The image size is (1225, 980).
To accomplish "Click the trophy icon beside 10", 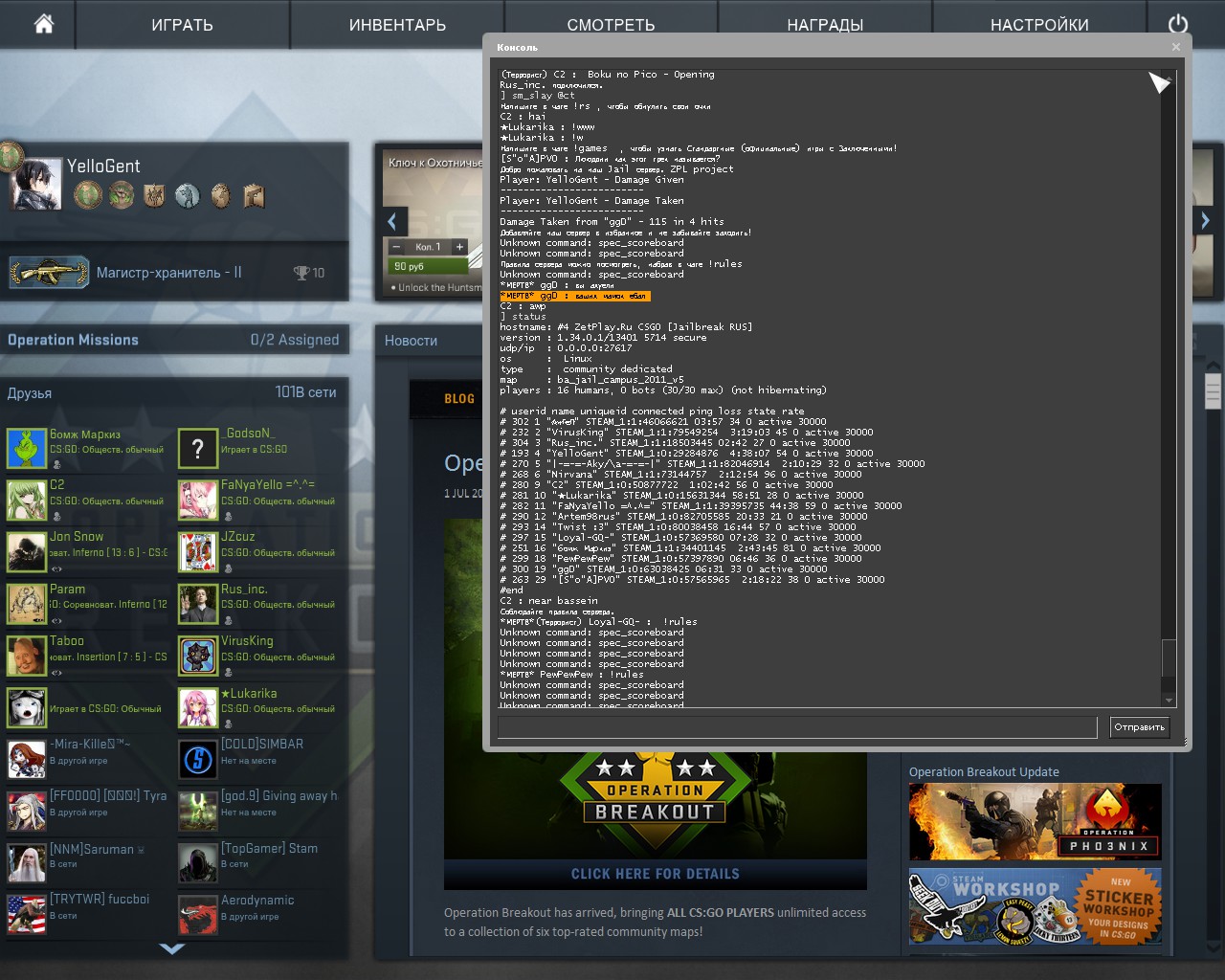I will [x=301, y=273].
